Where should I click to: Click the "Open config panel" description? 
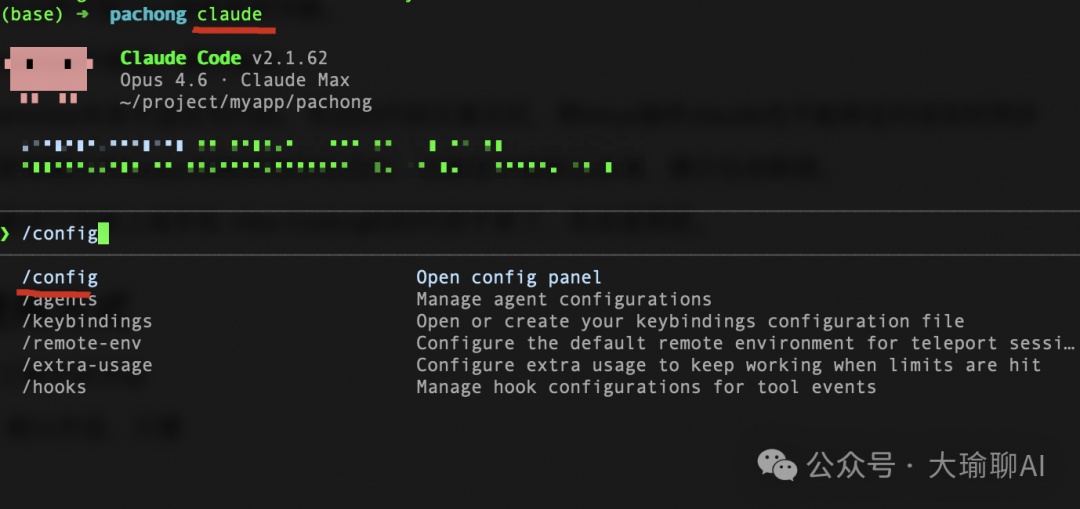(x=509, y=277)
